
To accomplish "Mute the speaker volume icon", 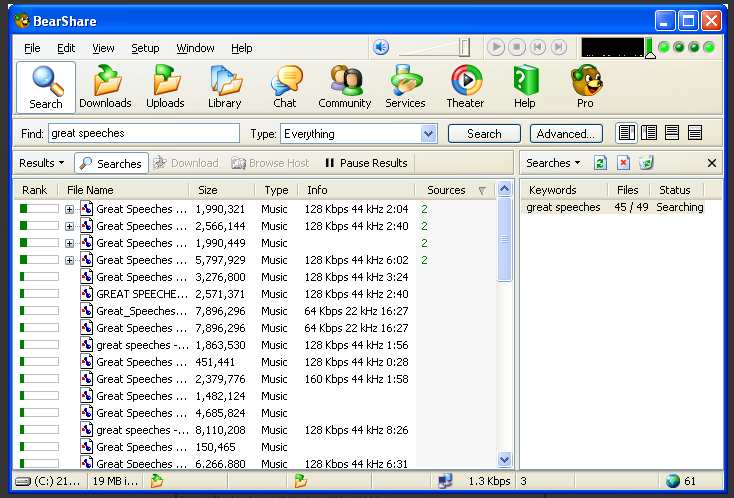I will [x=381, y=47].
